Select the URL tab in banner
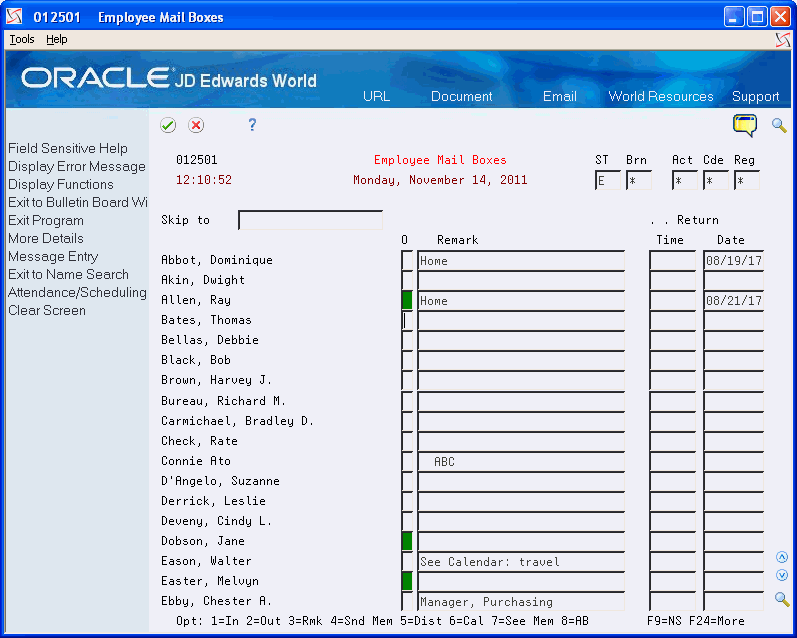 (376, 96)
